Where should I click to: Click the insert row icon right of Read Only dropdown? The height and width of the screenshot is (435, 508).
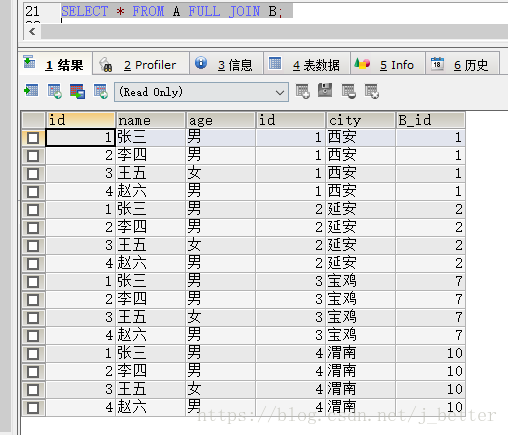click(303, 91)
